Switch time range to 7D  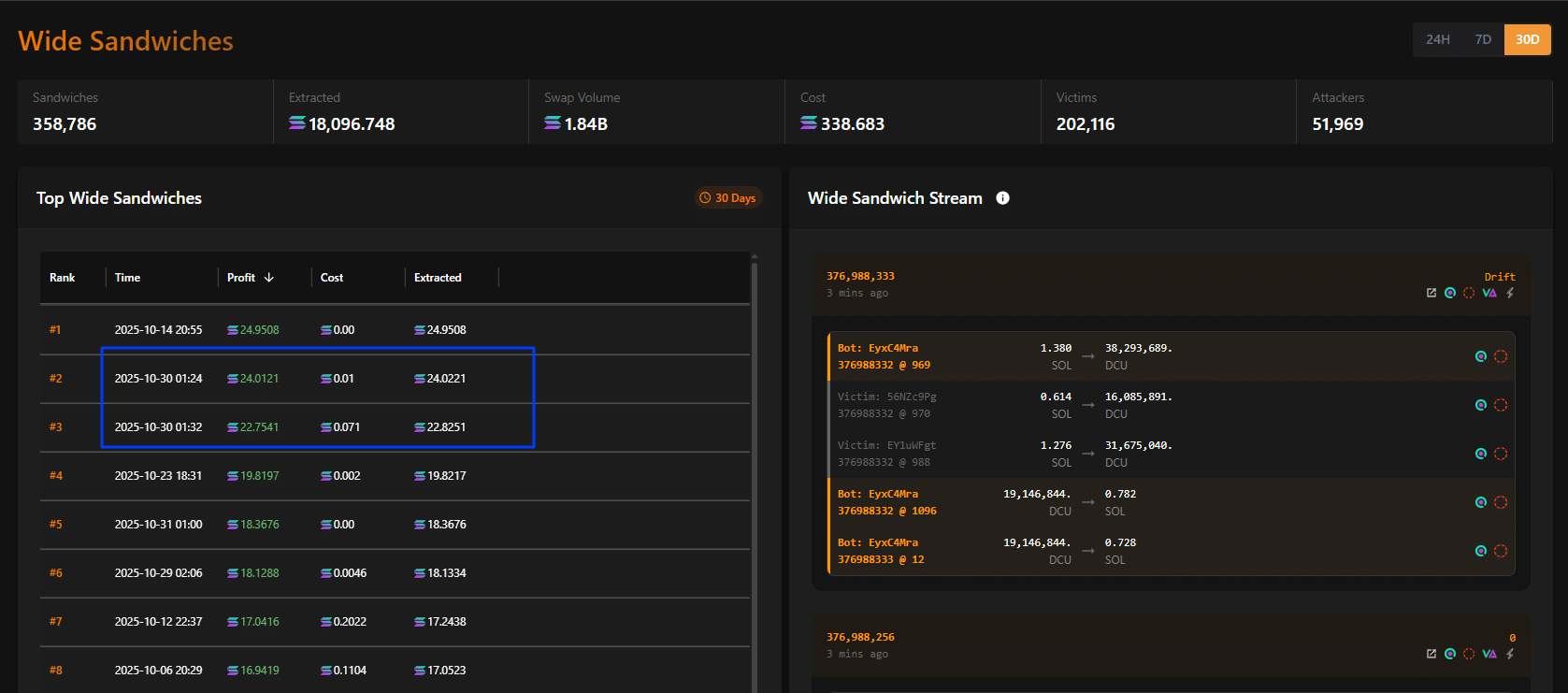point(1483,39)
